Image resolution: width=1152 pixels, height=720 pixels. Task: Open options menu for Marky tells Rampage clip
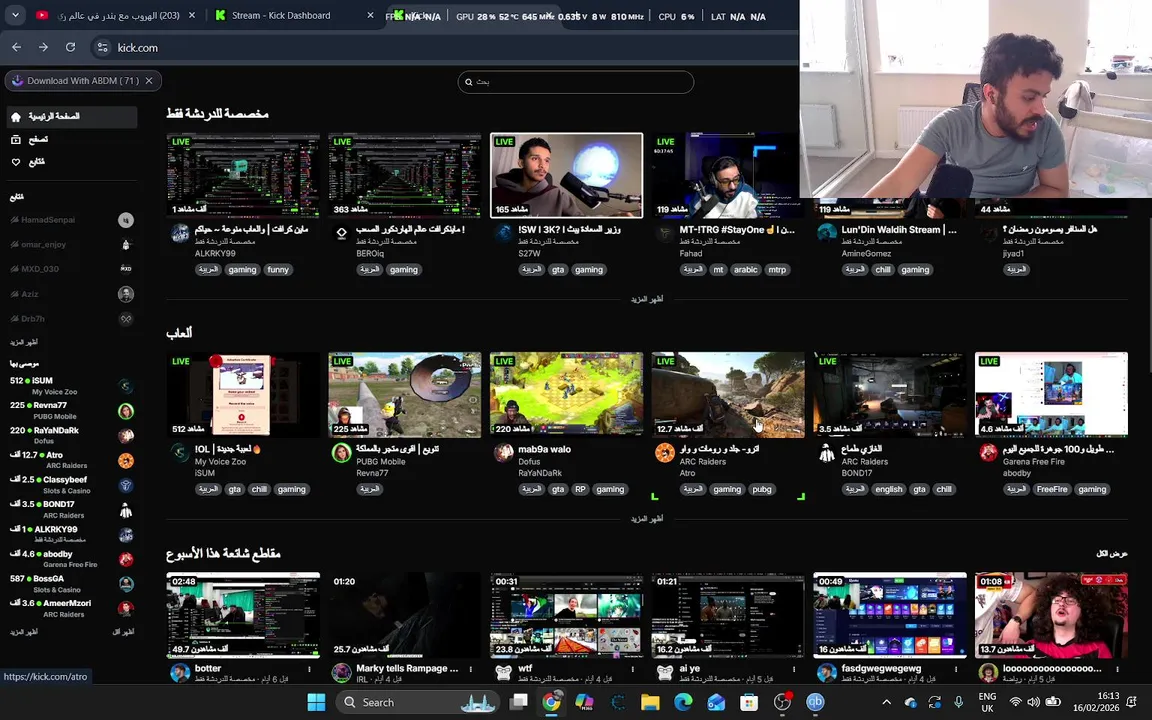tap(471, 669)
